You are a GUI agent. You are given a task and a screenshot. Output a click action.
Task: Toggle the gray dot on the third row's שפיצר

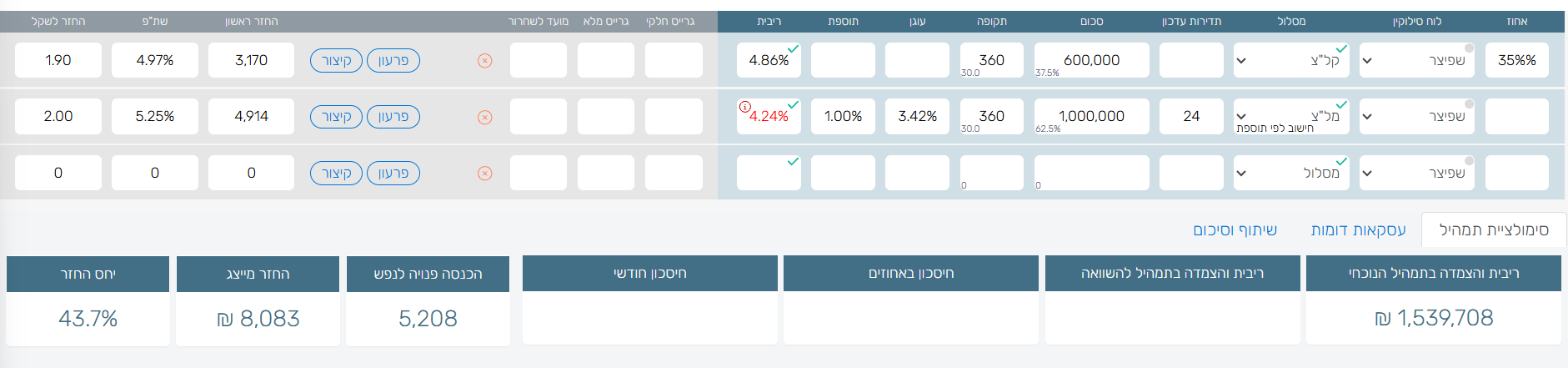click(x=1469, y=160)
